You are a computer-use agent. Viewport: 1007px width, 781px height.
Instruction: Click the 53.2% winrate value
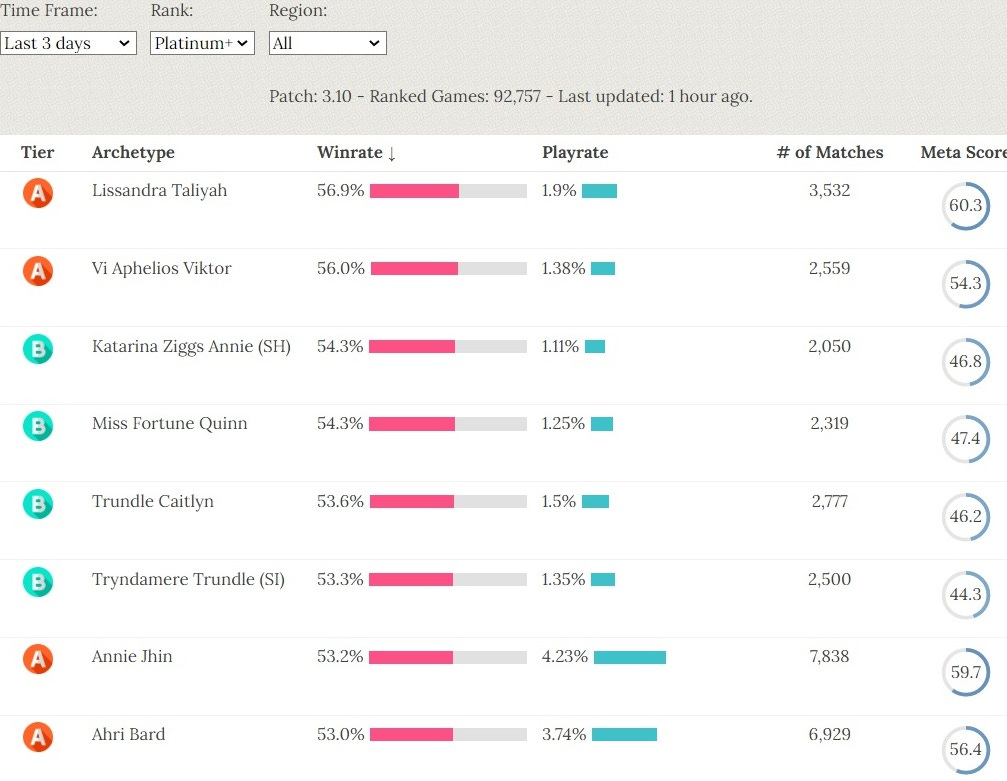tap(340, 656)
